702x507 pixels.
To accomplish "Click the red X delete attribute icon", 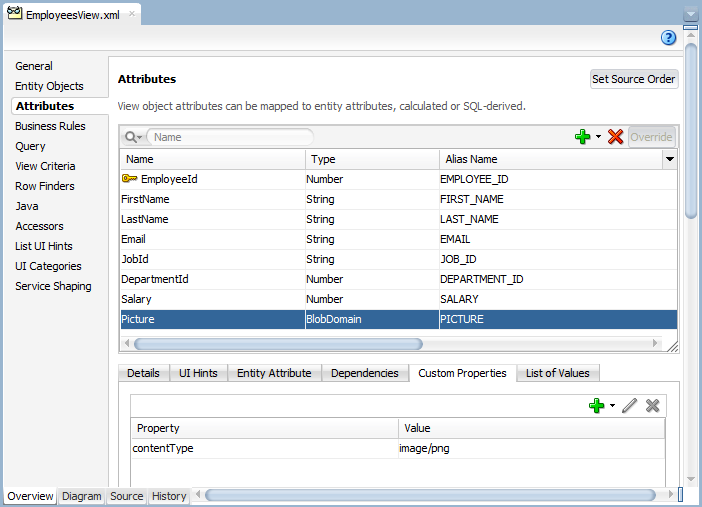I will pyautogui.click(x=615, y=137).
